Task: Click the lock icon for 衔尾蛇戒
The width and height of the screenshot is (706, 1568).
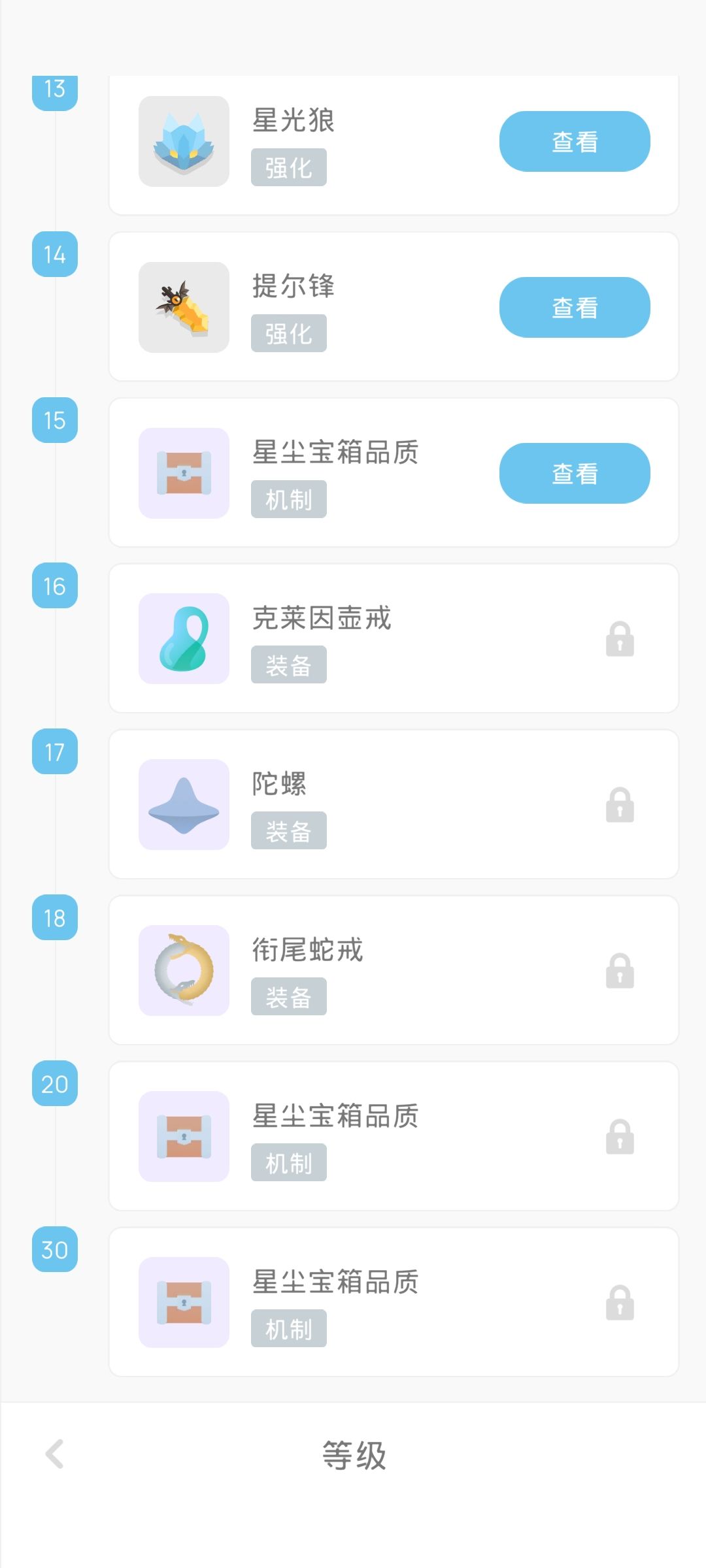Action: [x=620, y=971]
